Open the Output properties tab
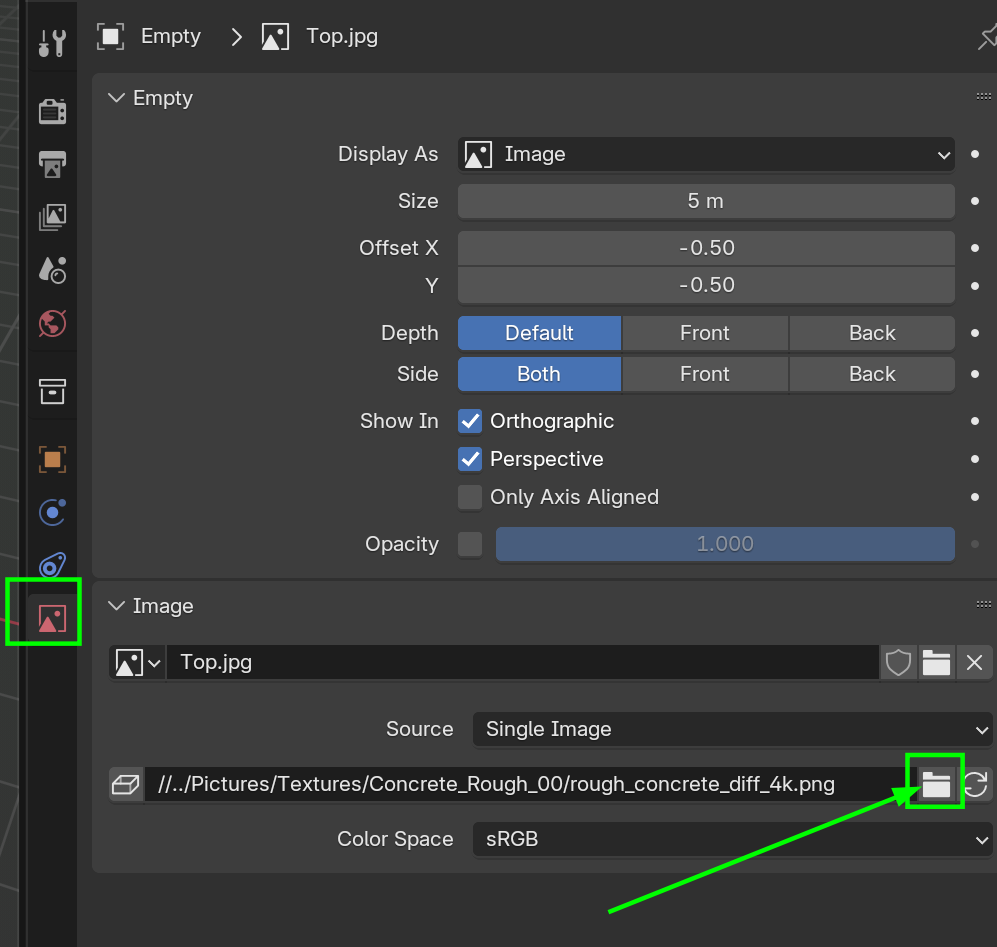 coord(52,162)
